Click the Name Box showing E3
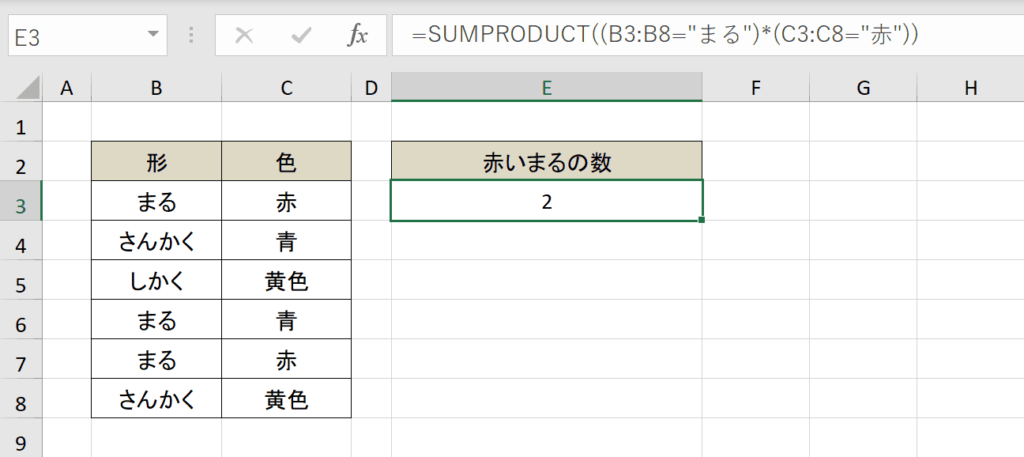Image resolution: width=1024 pixels, height=457 pixels. pos(88,35)
